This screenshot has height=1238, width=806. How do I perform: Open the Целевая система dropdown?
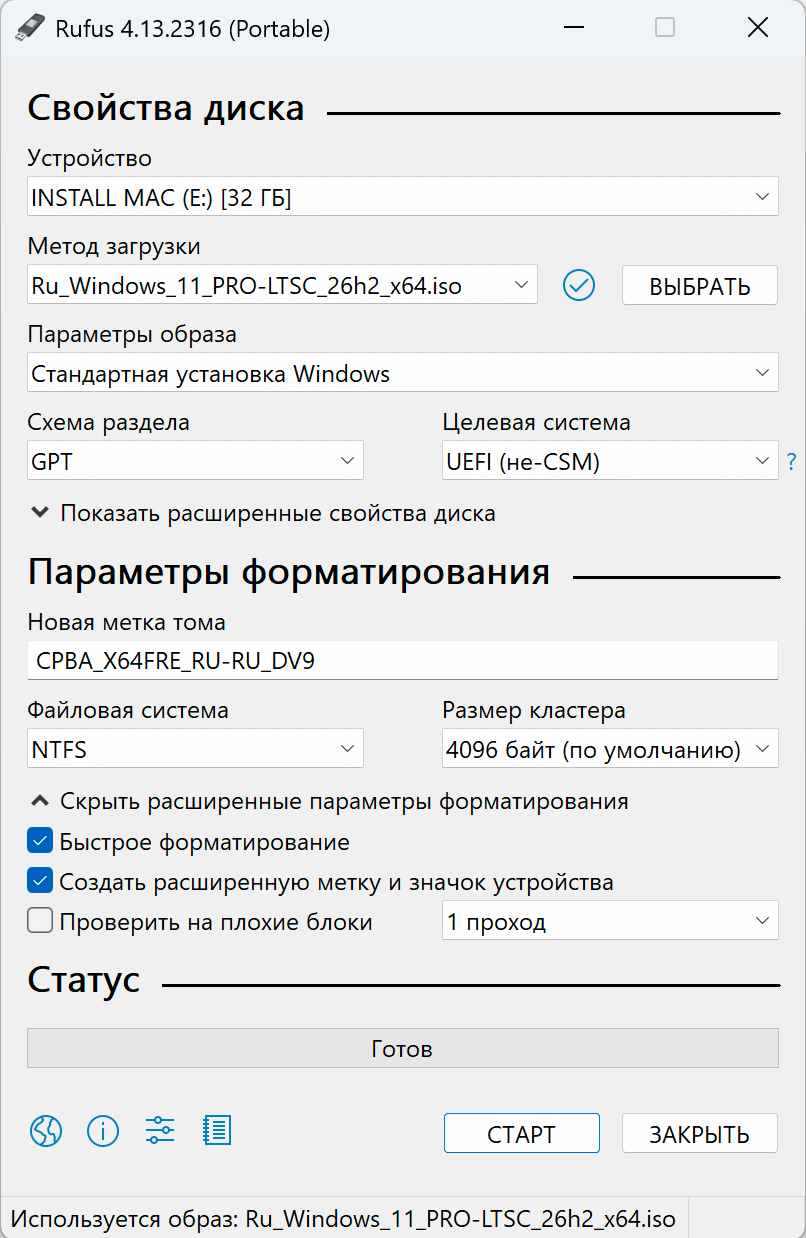(x=610, y=461)
